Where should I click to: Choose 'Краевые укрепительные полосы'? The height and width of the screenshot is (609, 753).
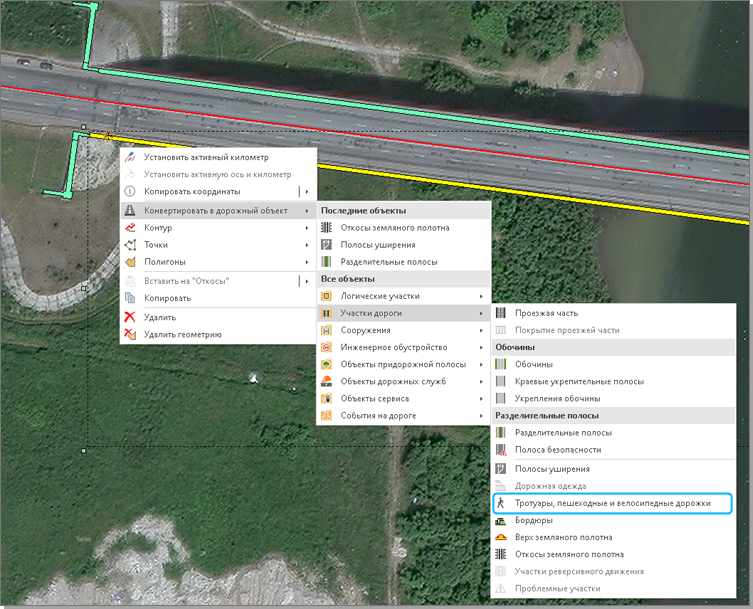tap(613, 381)
